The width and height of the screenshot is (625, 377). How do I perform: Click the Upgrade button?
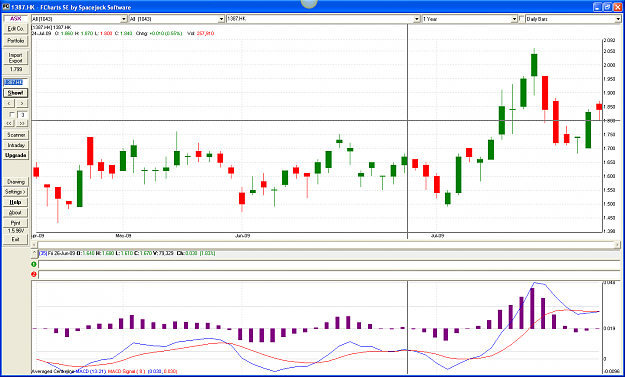[16, 155]
